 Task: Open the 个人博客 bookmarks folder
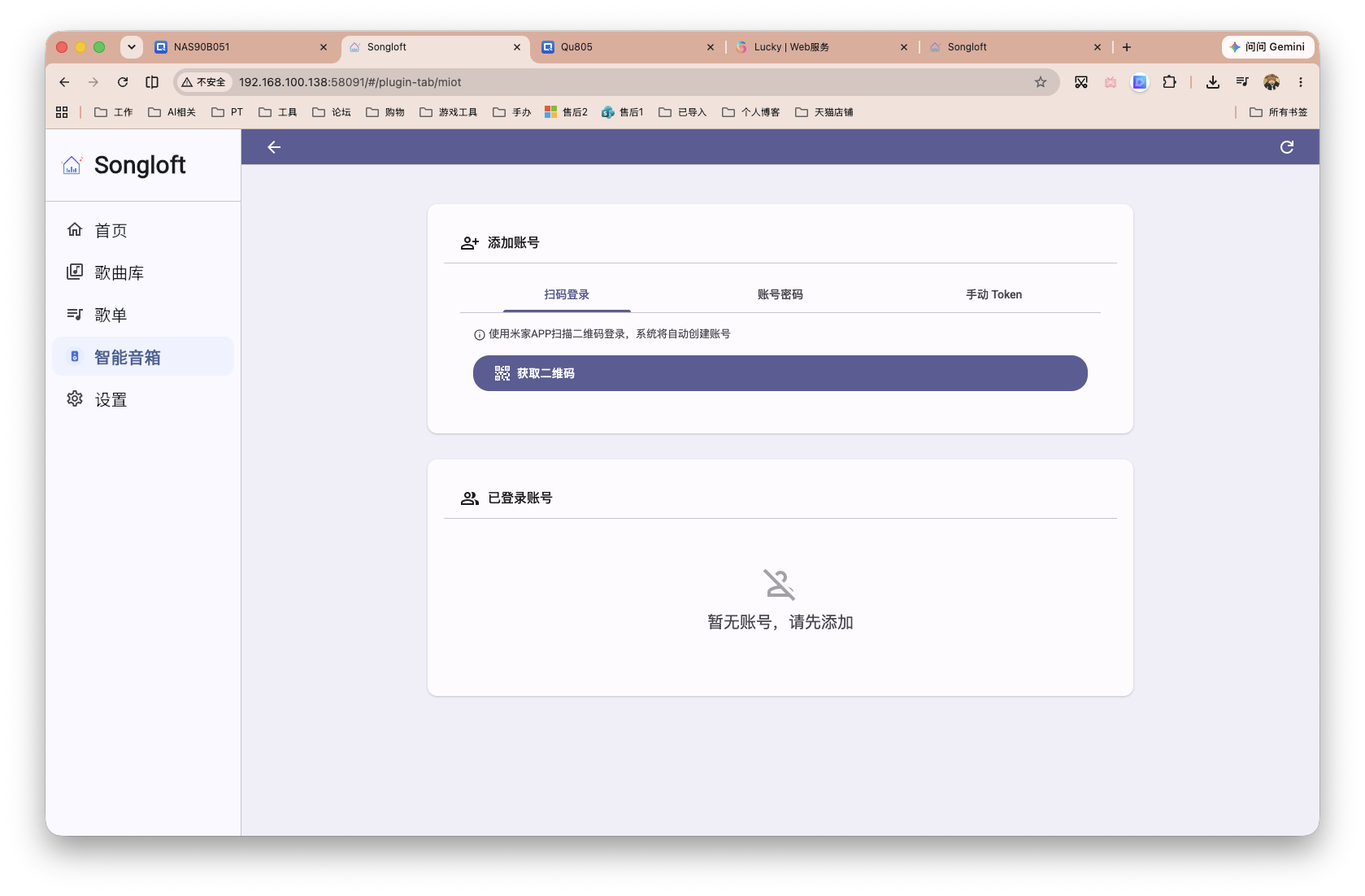pos(751,112)
